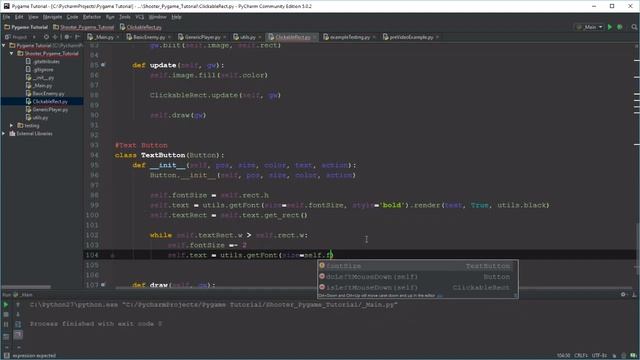Click line separator CRLF in status bar
Viewport: 640px width, 360px height.
click(580, 356)
